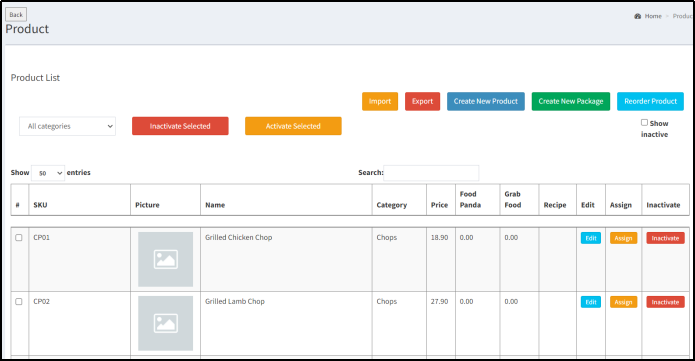695x361 pixels.
Task: Click Create New Package
Action: (x=571, y=101)
